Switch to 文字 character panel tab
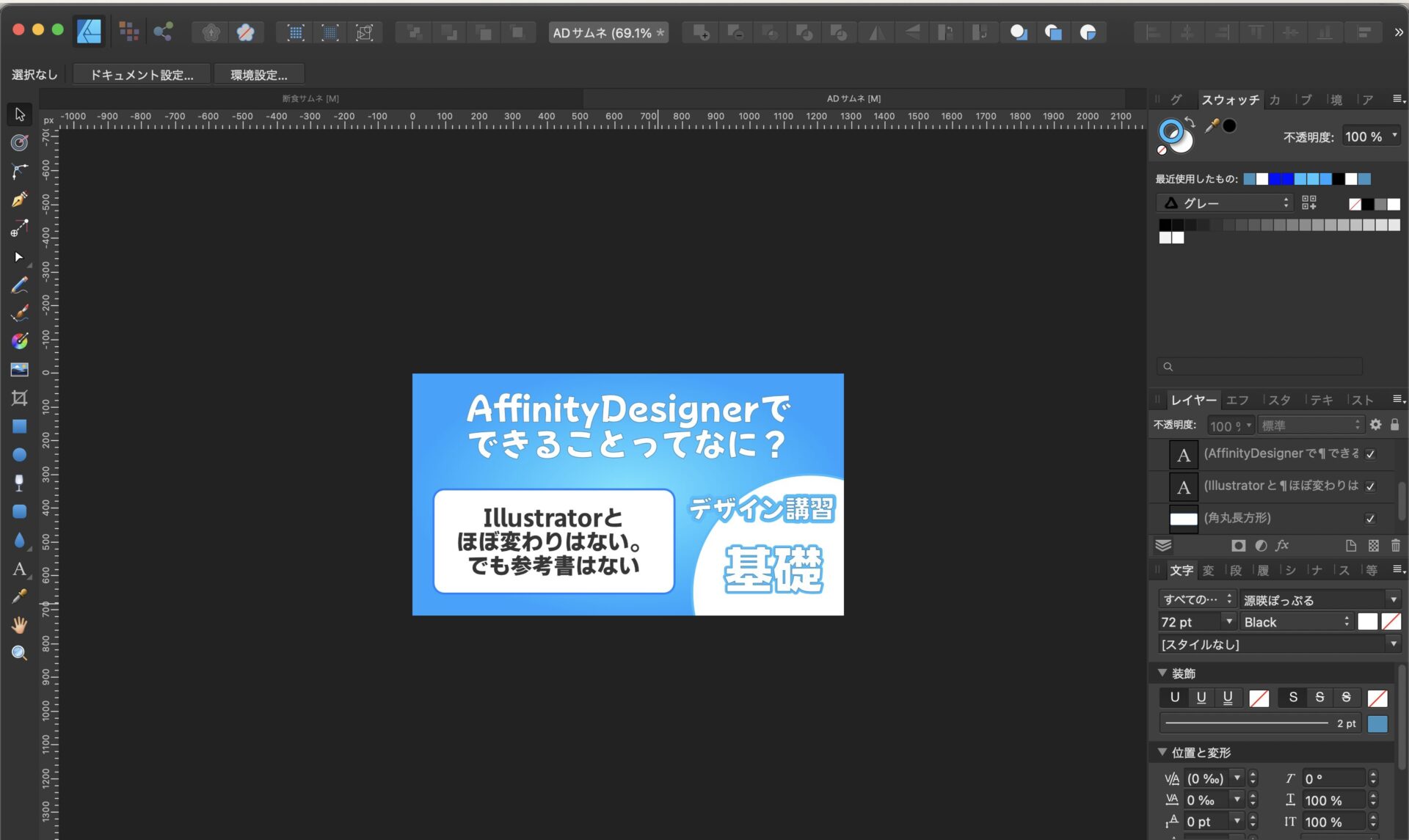The image size is (1409, 840). (1181, 570)
